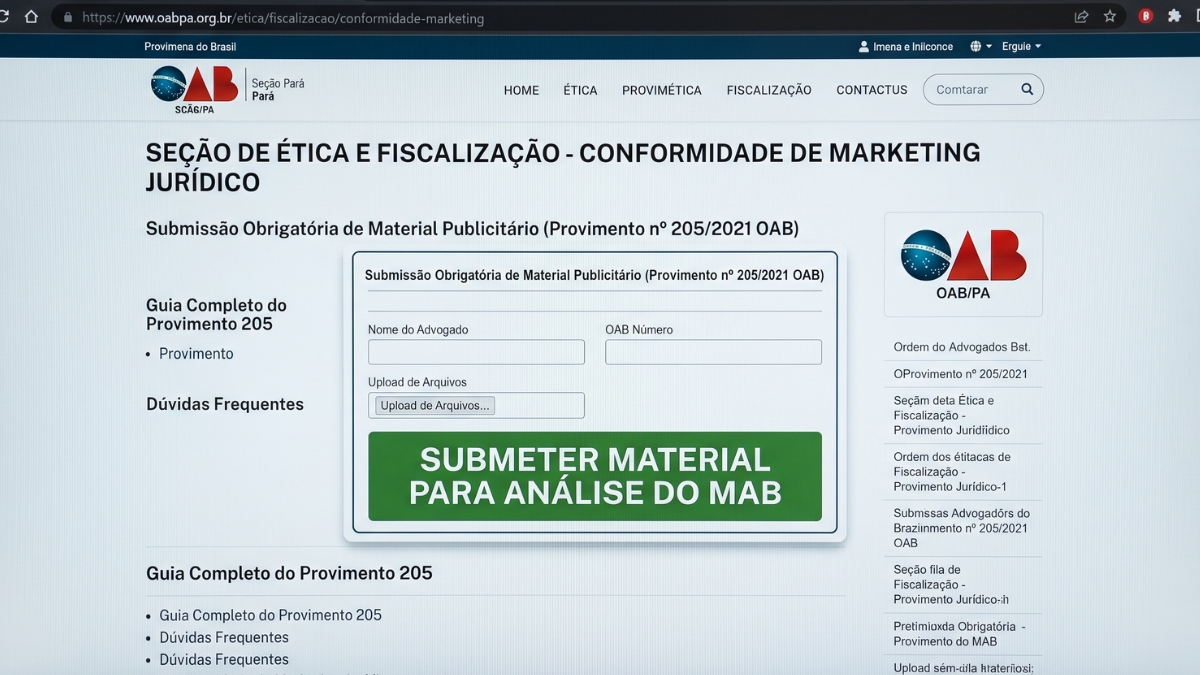
Task: Click the Upload de Arquivos button
Action: tap(435, 406)
